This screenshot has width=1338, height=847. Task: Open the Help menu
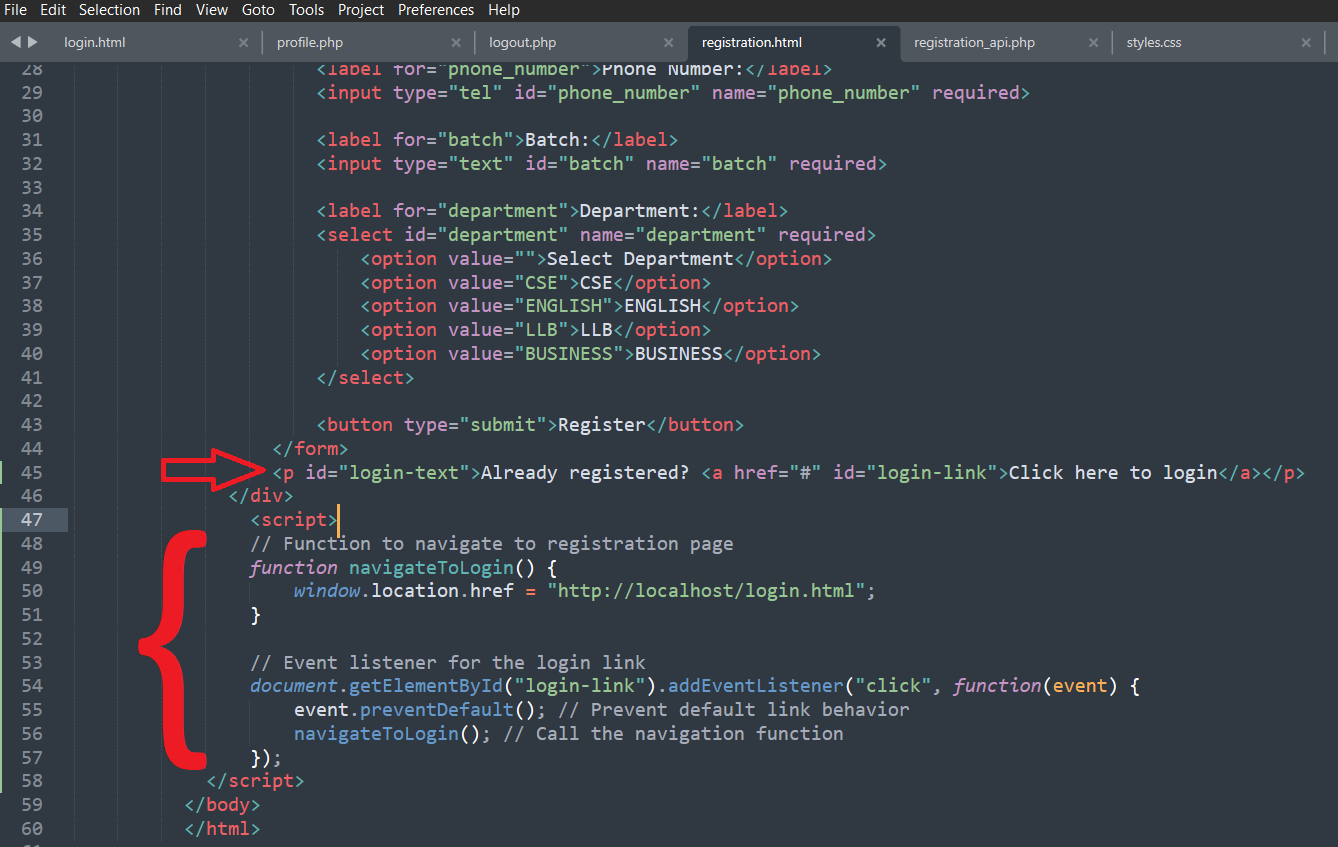tap(504, 10)
